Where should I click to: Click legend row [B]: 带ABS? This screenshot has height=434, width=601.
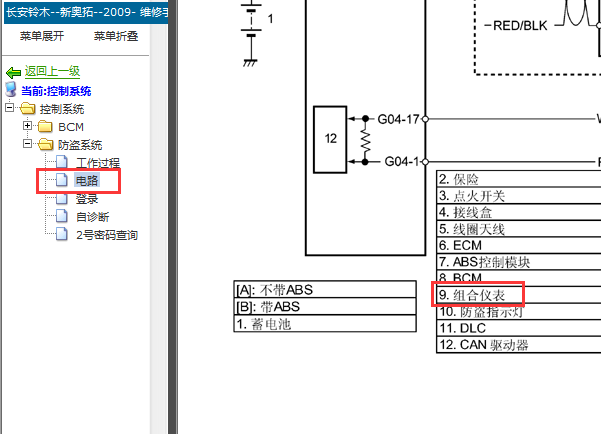click(x=325, y=306)
